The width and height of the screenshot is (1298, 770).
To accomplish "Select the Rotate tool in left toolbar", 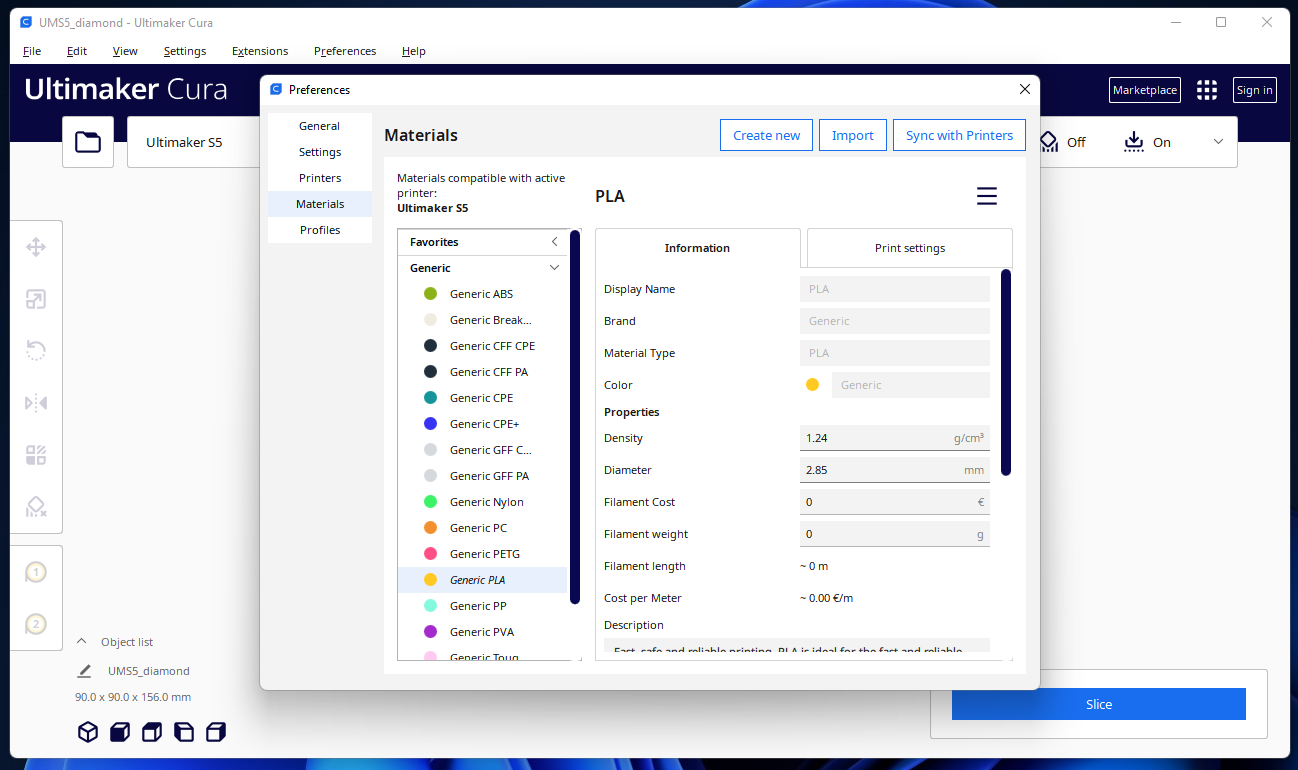I will (36, 351).
